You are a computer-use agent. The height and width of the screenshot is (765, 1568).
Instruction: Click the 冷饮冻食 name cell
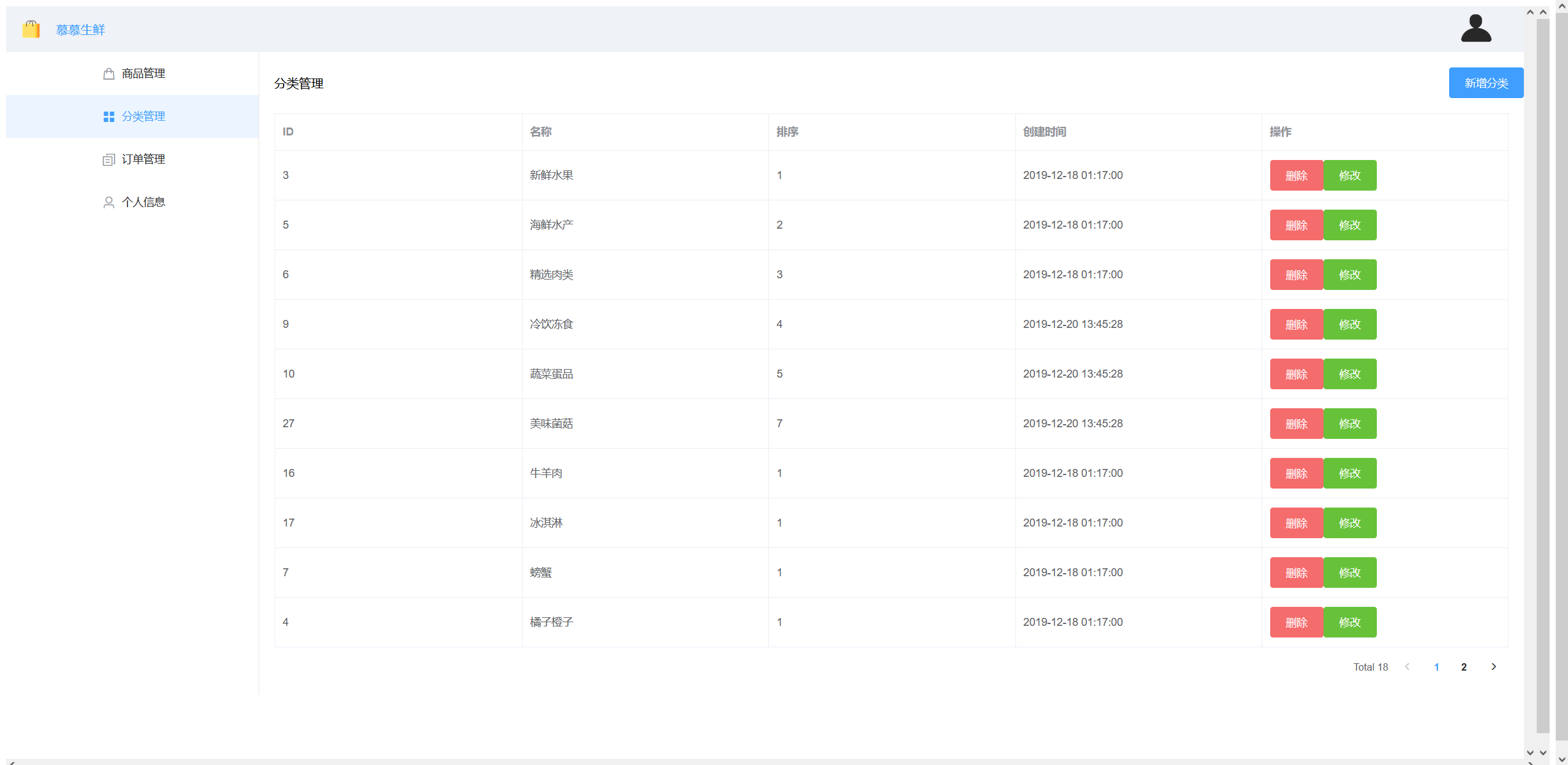[645, 324]
